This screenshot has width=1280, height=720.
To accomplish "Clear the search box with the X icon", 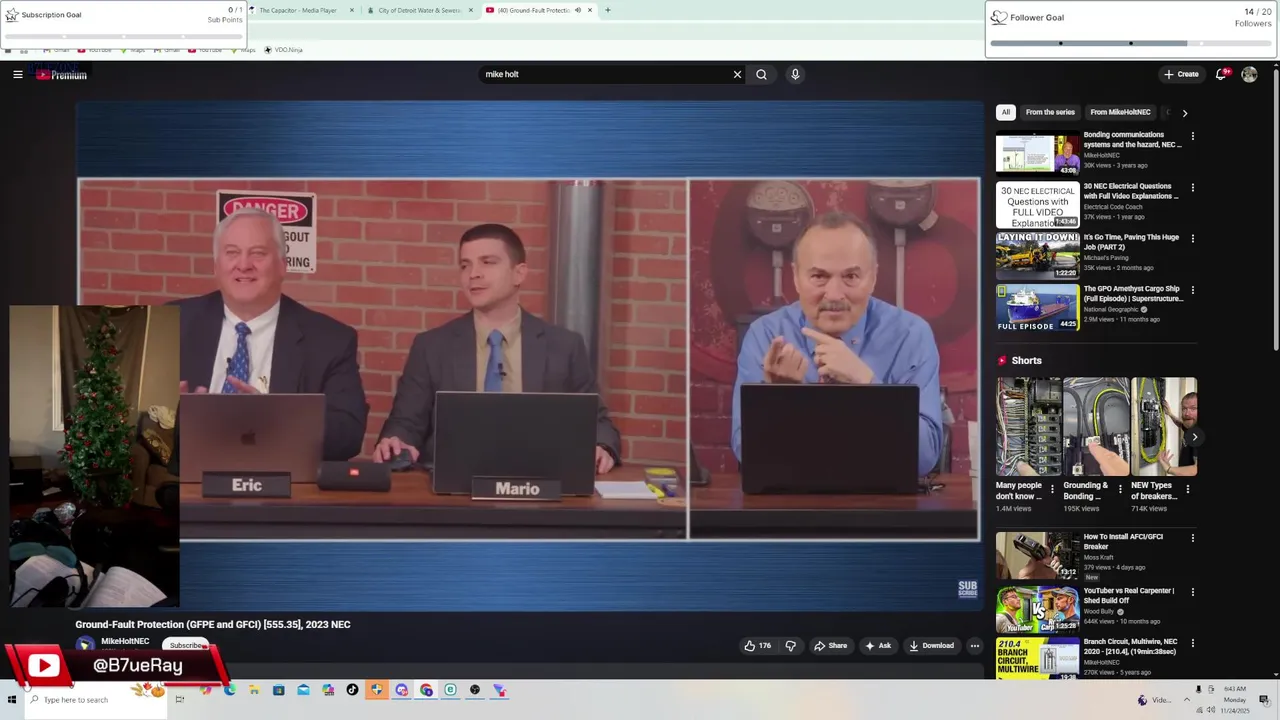I will click(x=737, y=74).
